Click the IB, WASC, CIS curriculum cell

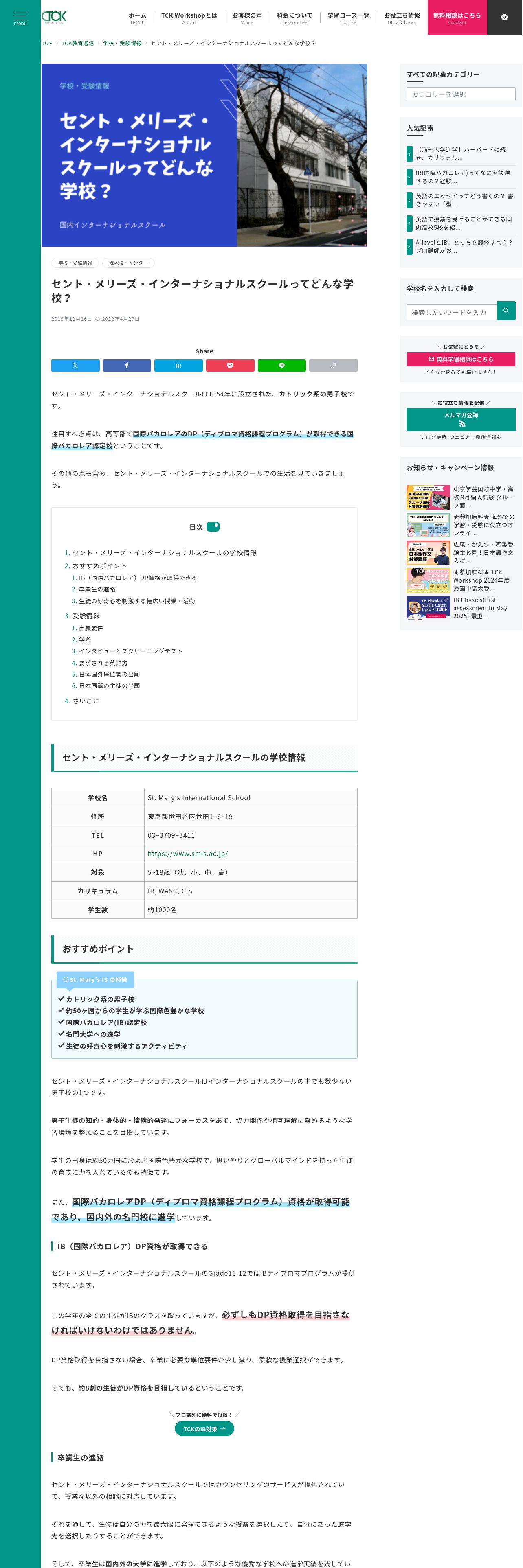coord(250,891)
